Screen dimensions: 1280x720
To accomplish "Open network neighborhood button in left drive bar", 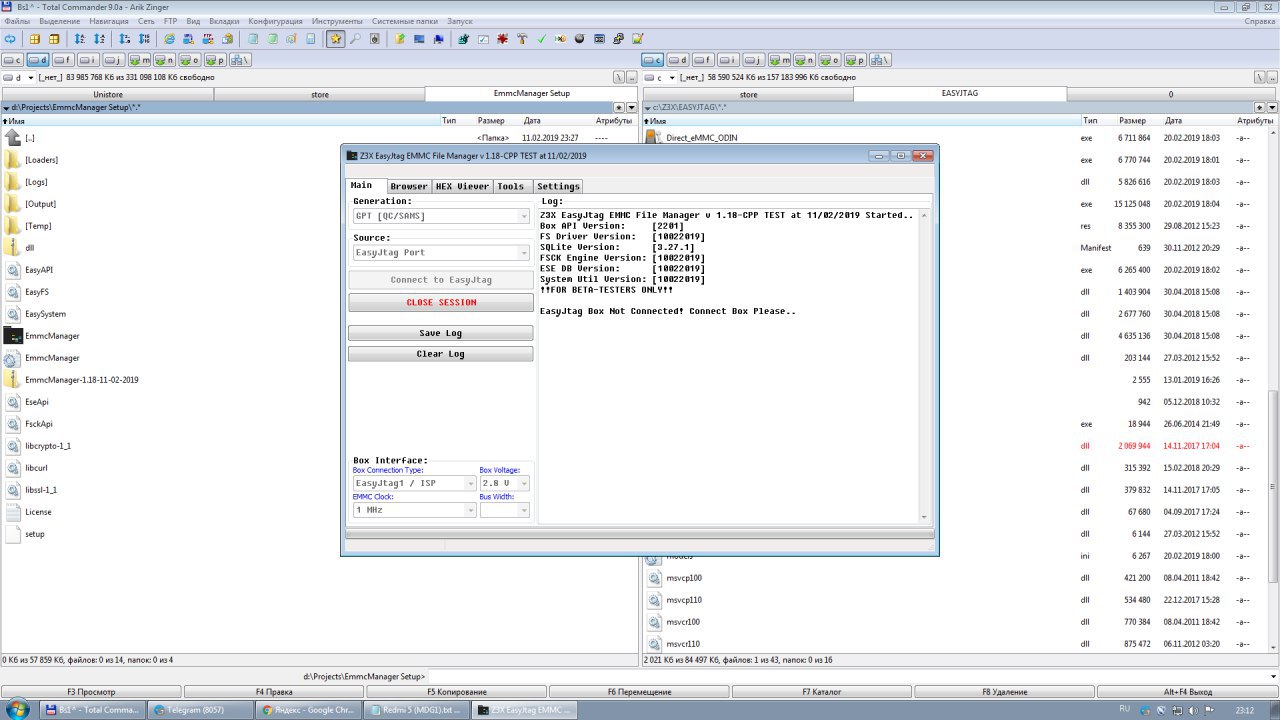I will point(240,60).
